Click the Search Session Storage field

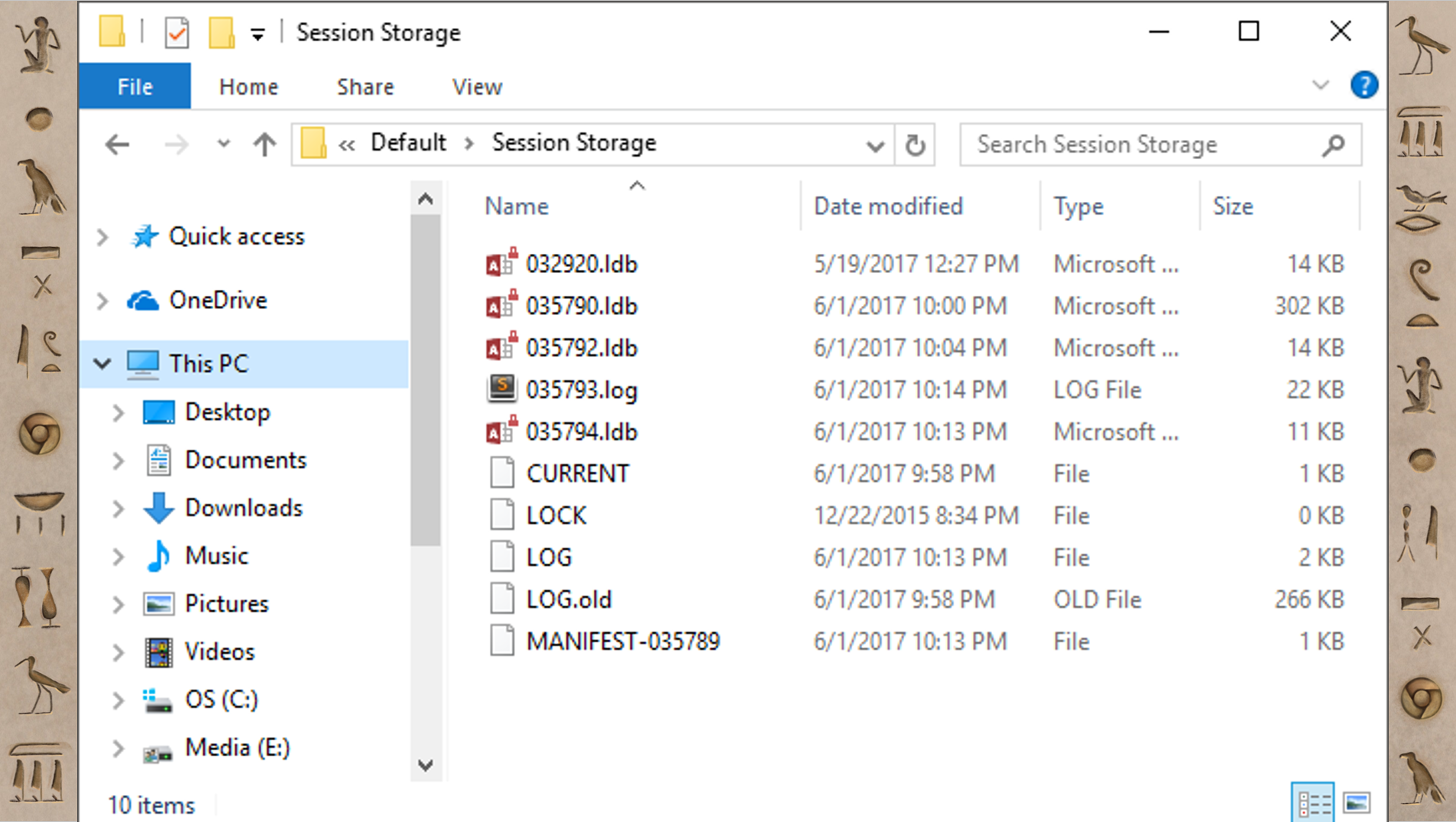tap(1146, 145)
